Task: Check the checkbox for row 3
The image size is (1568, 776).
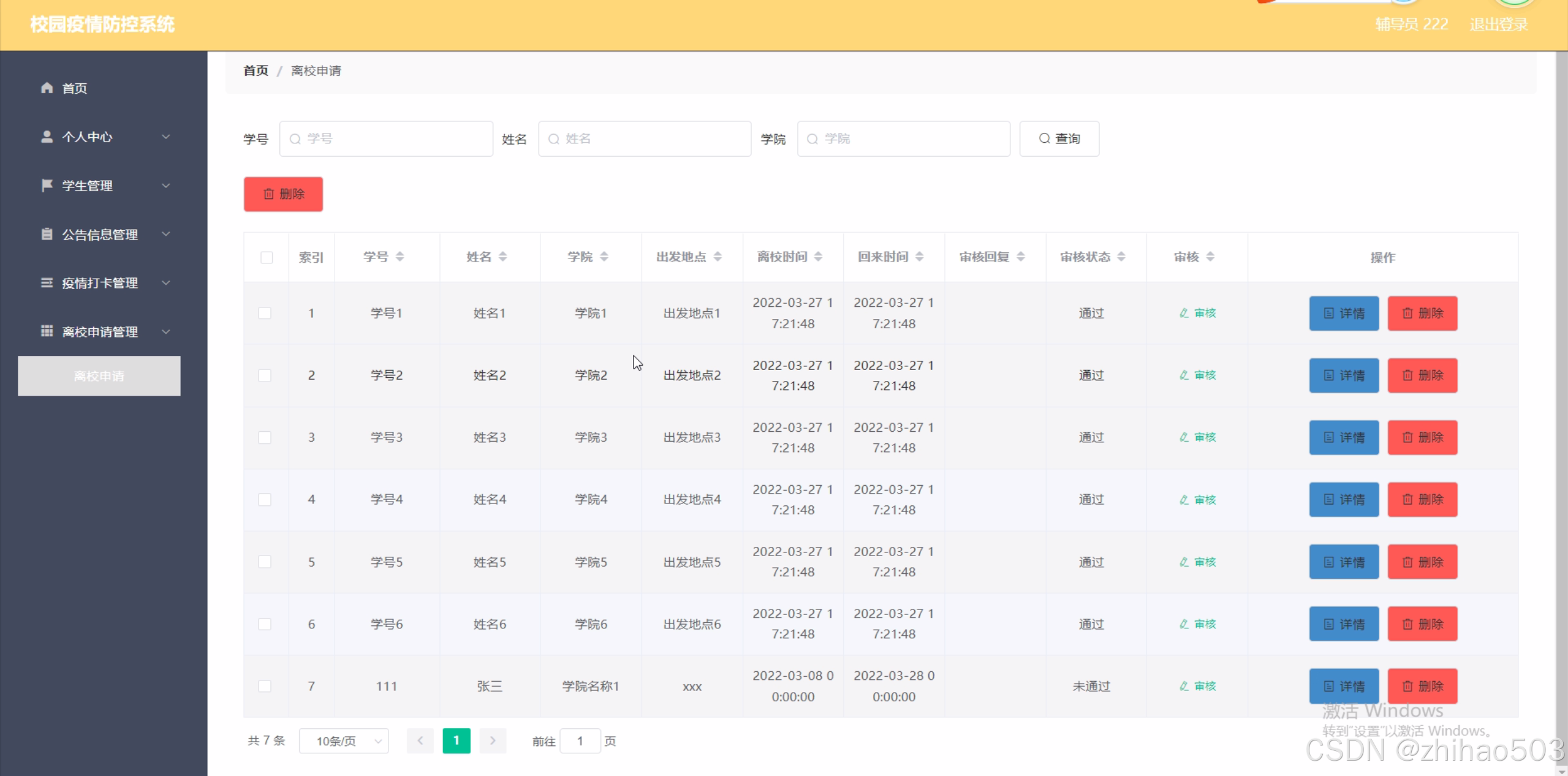Action: [265, 437]
